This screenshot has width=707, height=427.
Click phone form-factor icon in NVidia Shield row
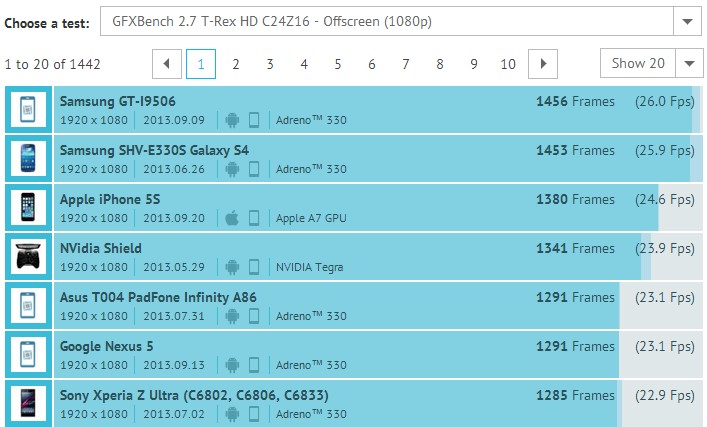point(254,267)
